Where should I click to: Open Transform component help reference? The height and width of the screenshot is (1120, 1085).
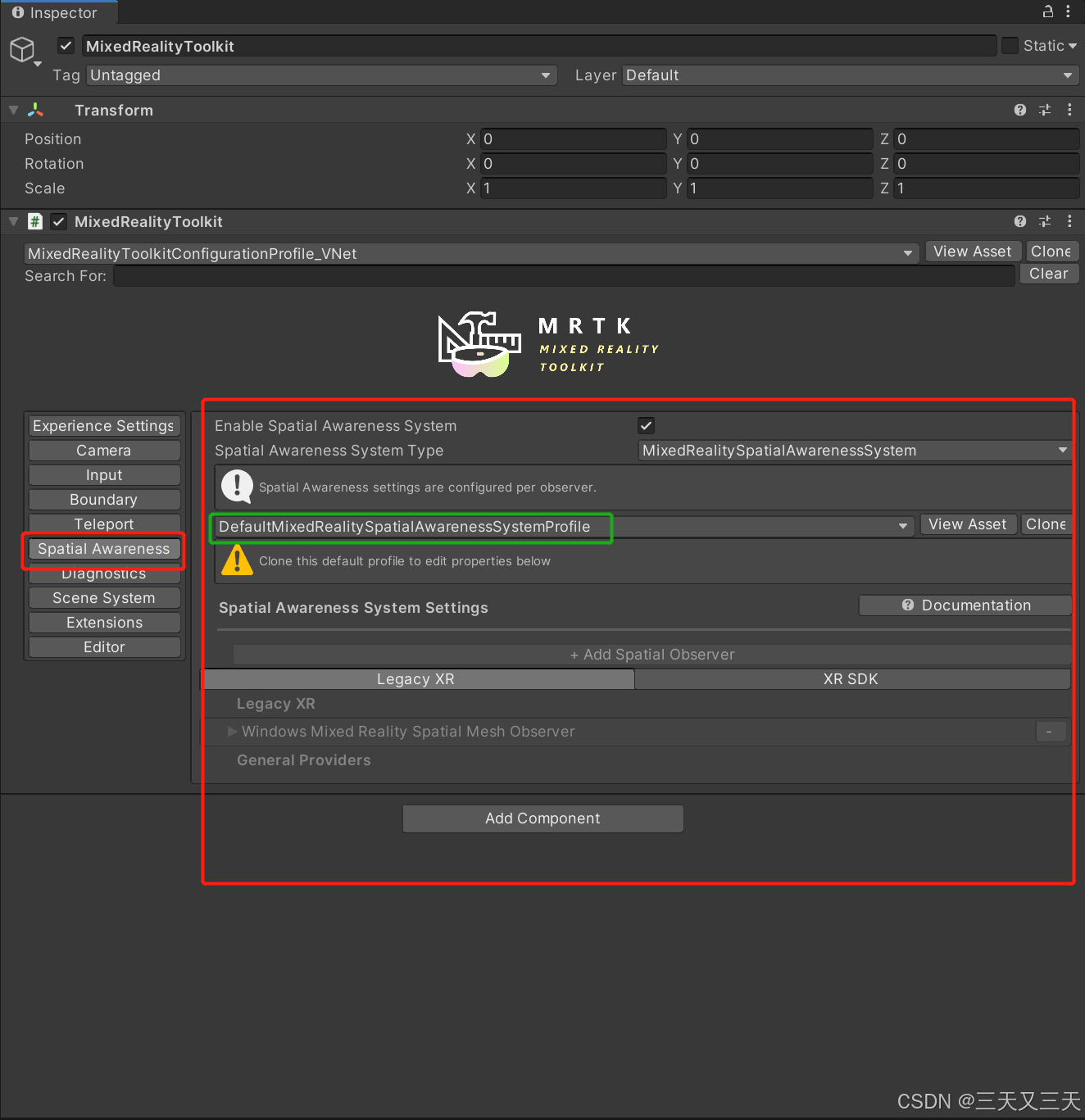pyautogui.click(x=1020, y=110)
